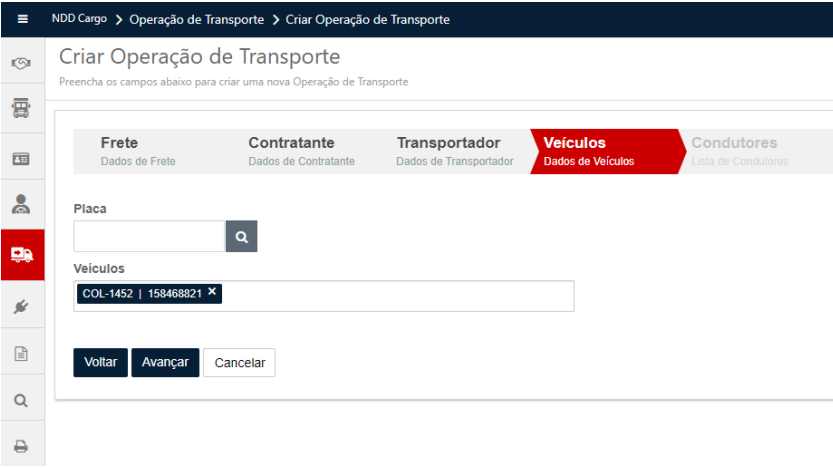Viewport: 833px width, 468px height.
Task: Click the driver person sidebar icon
Action: (22, 204)
